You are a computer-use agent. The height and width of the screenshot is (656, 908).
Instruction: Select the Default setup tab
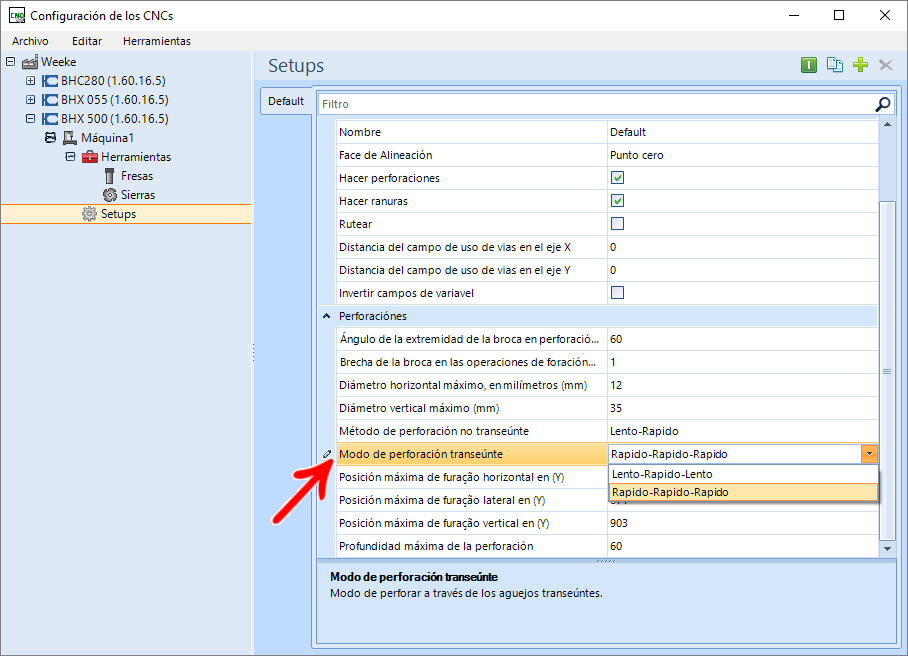286,101
